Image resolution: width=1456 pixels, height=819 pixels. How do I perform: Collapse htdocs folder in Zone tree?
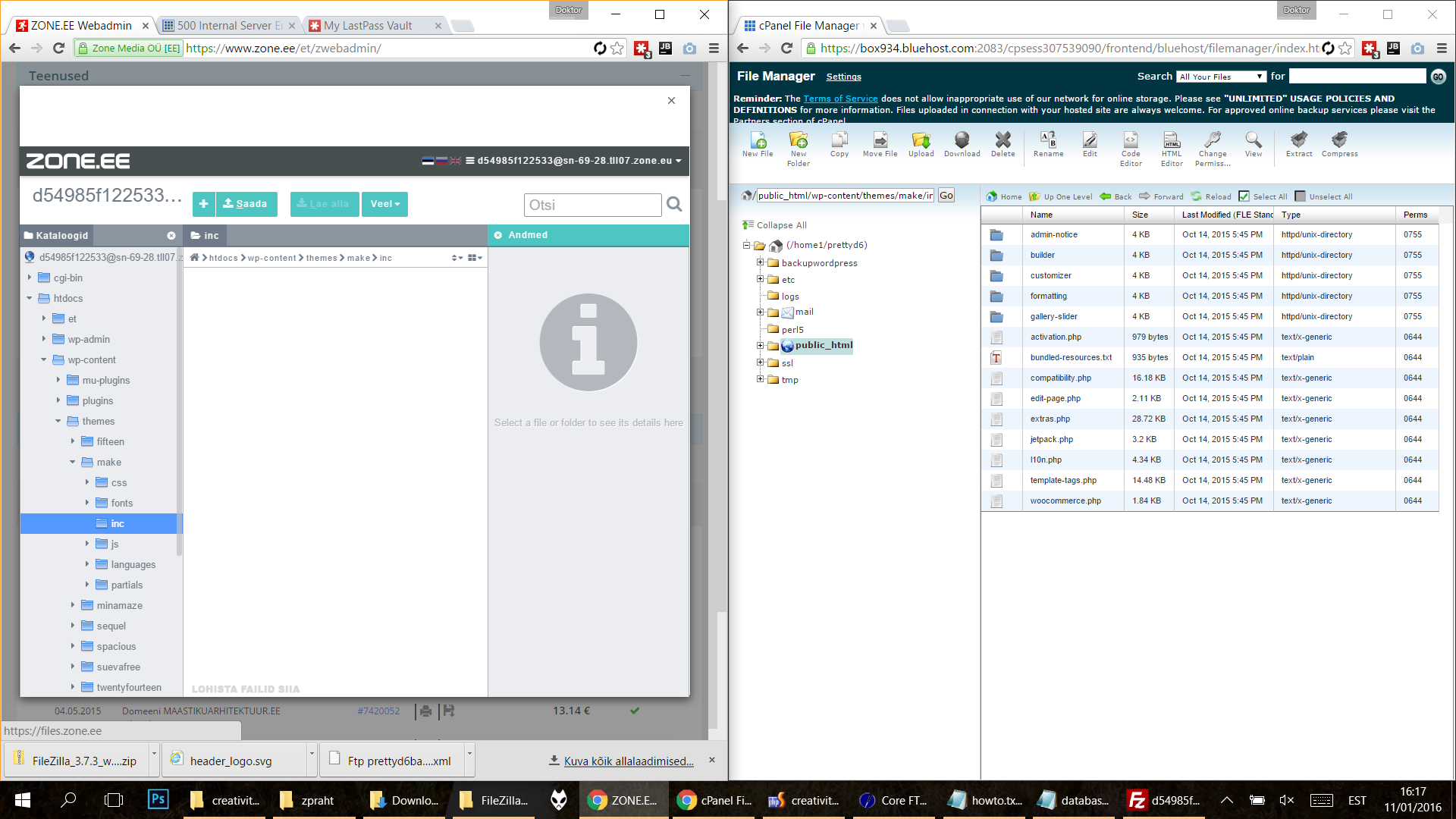point(30,298)
